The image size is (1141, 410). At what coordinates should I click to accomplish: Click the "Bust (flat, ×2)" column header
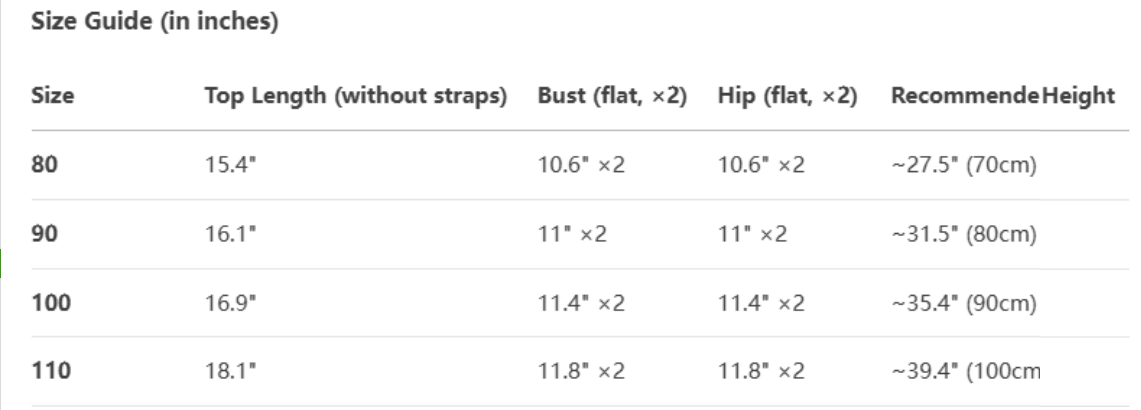pyautogui.click(x=611, y=96)
